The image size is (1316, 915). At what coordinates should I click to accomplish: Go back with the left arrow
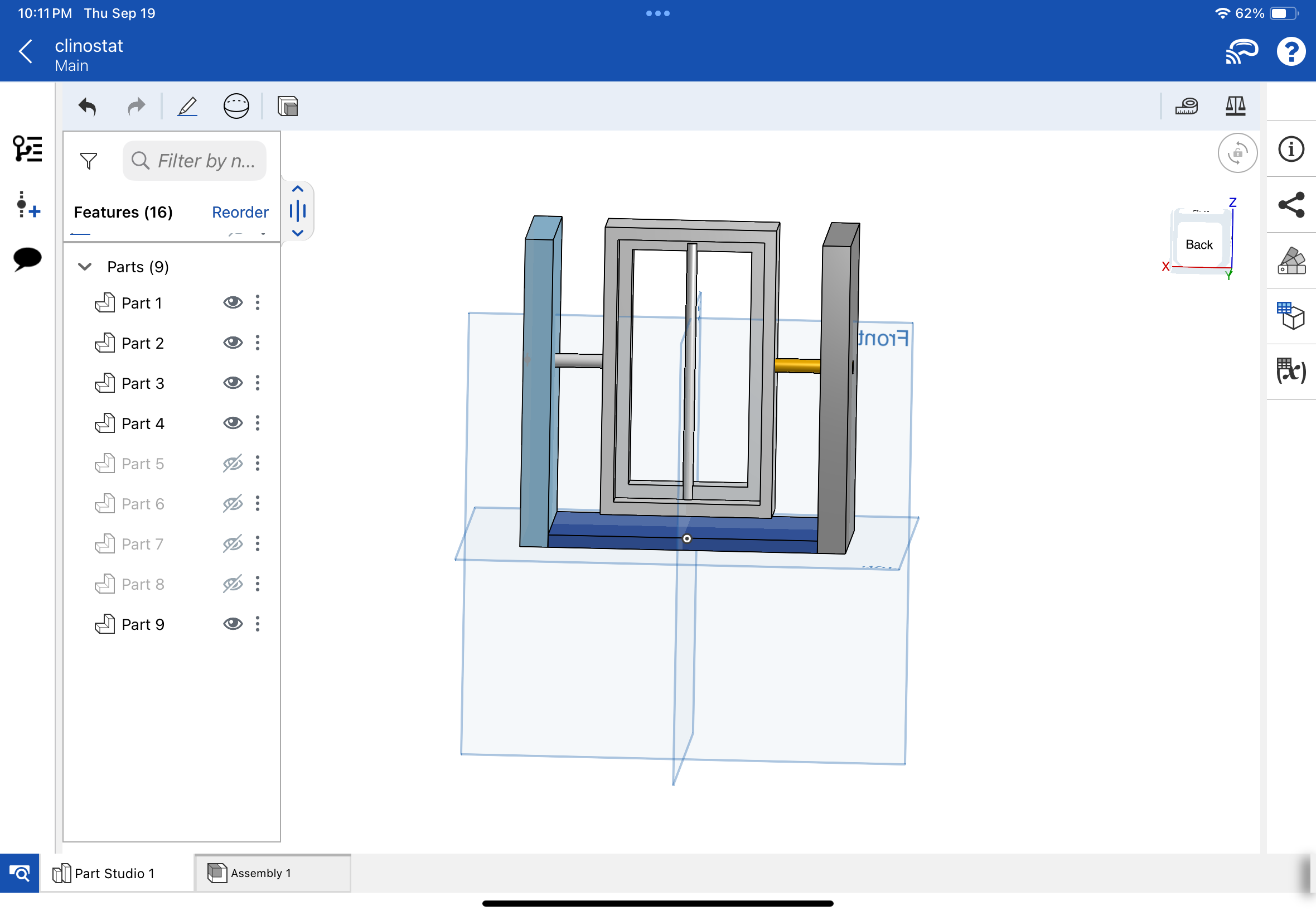(x=26, y=52)
